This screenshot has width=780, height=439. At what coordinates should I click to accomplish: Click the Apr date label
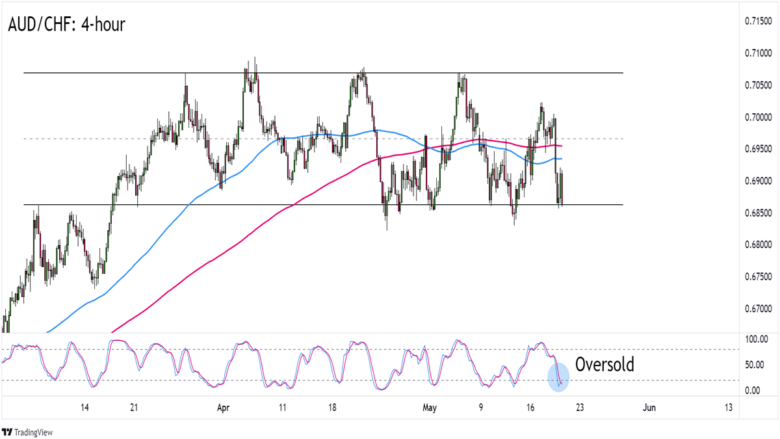[x=223, y=408]
